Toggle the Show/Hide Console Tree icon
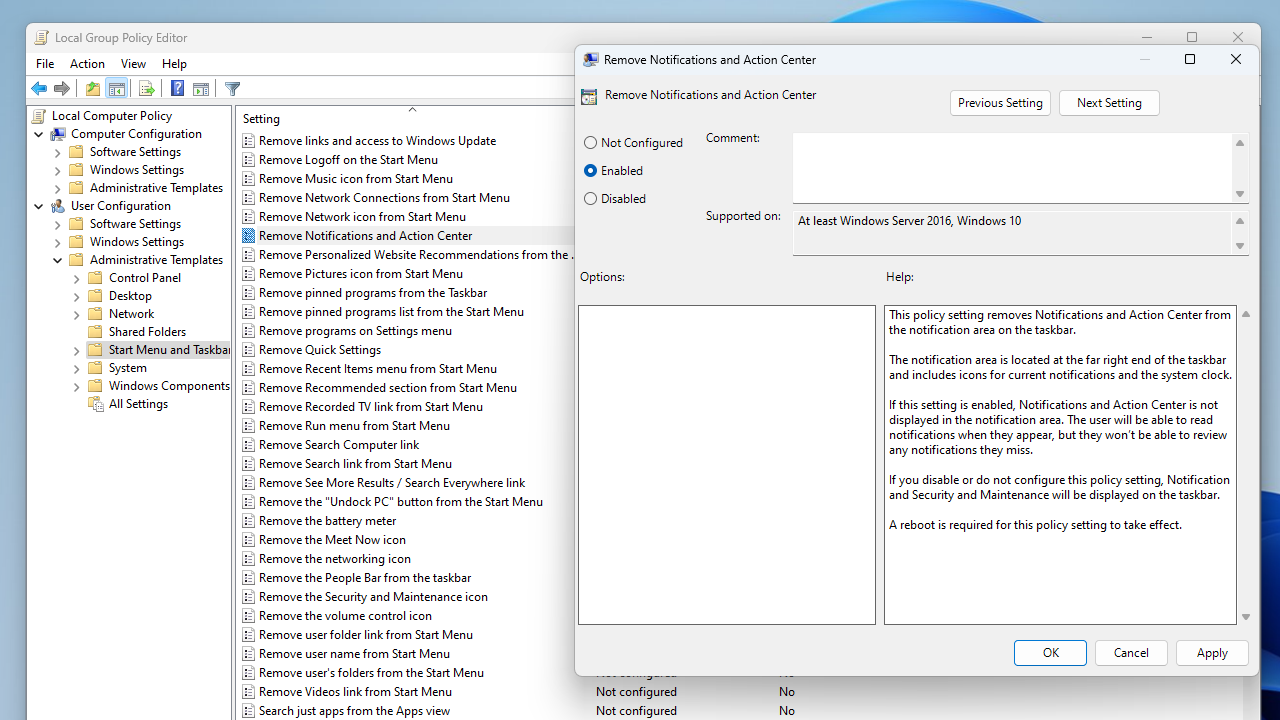This screenshot has height=720, width=1280. (x=117, y=89)
